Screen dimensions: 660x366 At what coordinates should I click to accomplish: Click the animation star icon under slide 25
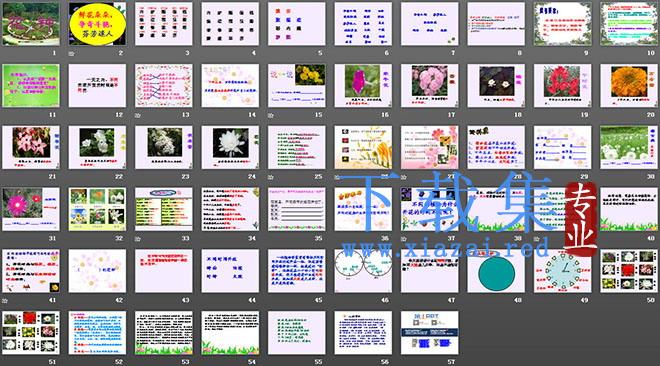[271, 177]
